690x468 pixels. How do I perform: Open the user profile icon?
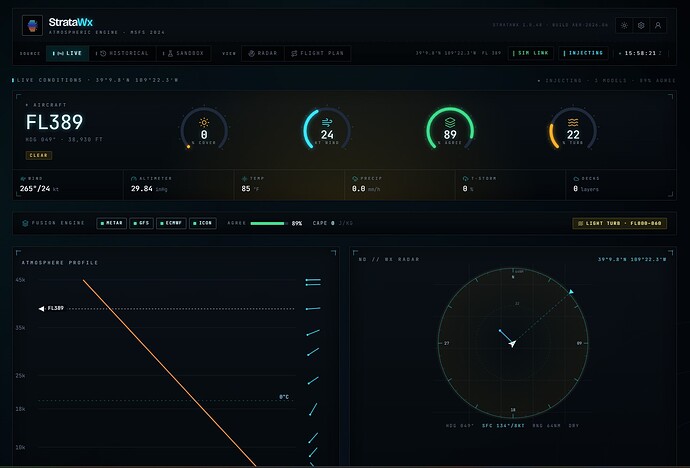[658, 26]
